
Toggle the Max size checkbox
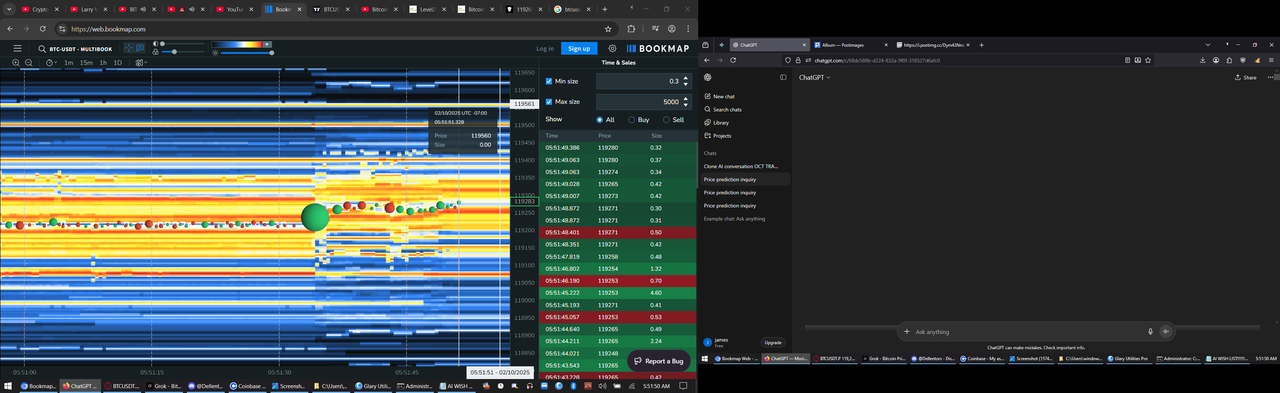pos(549,101)
